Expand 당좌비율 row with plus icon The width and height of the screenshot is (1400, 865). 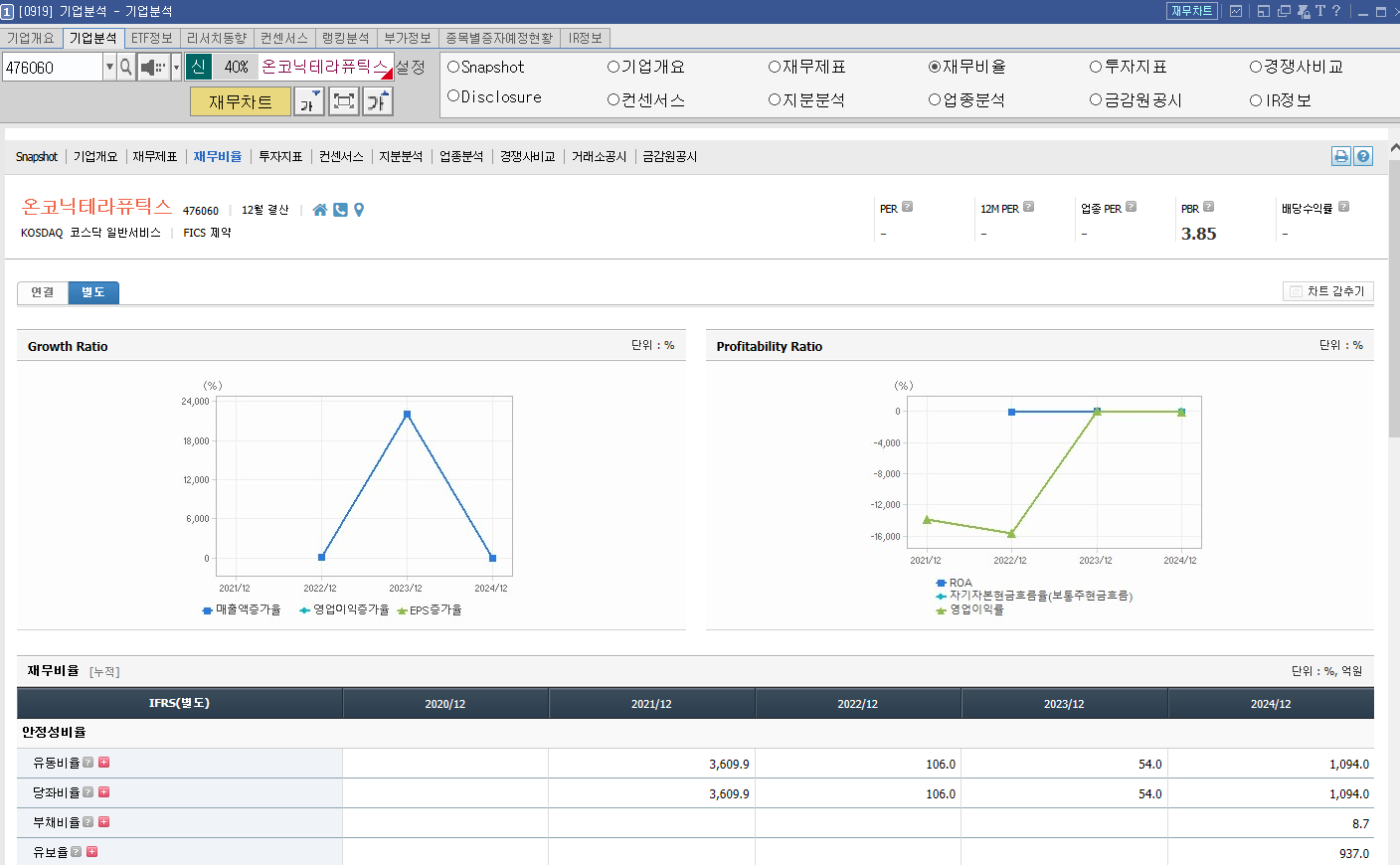pos(103,792)
